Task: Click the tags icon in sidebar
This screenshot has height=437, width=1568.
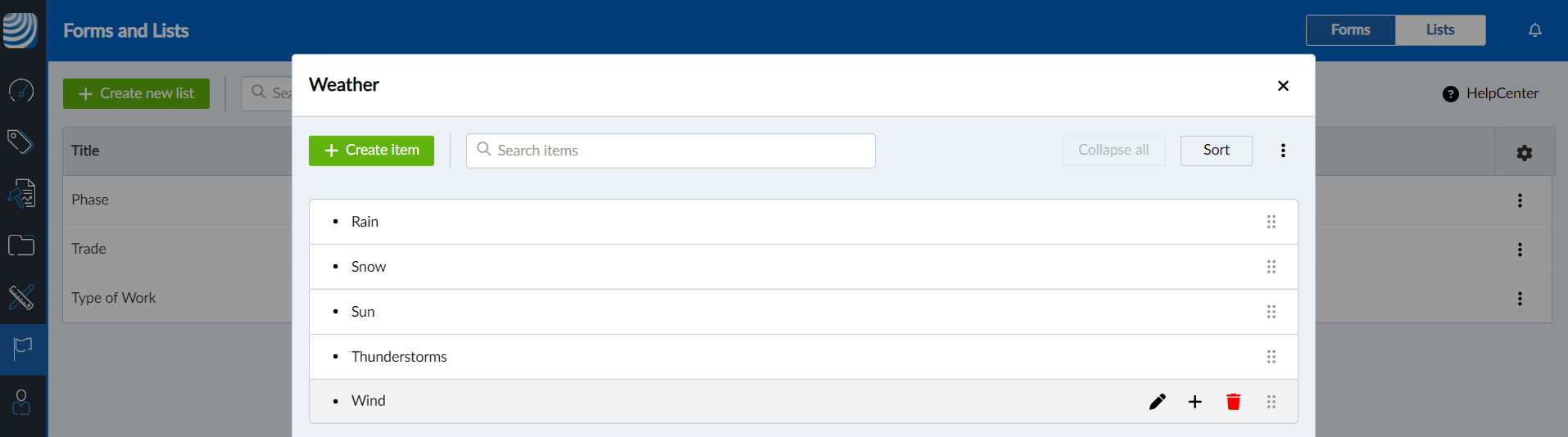Action: pyautogui.click(x=20, y=142)
